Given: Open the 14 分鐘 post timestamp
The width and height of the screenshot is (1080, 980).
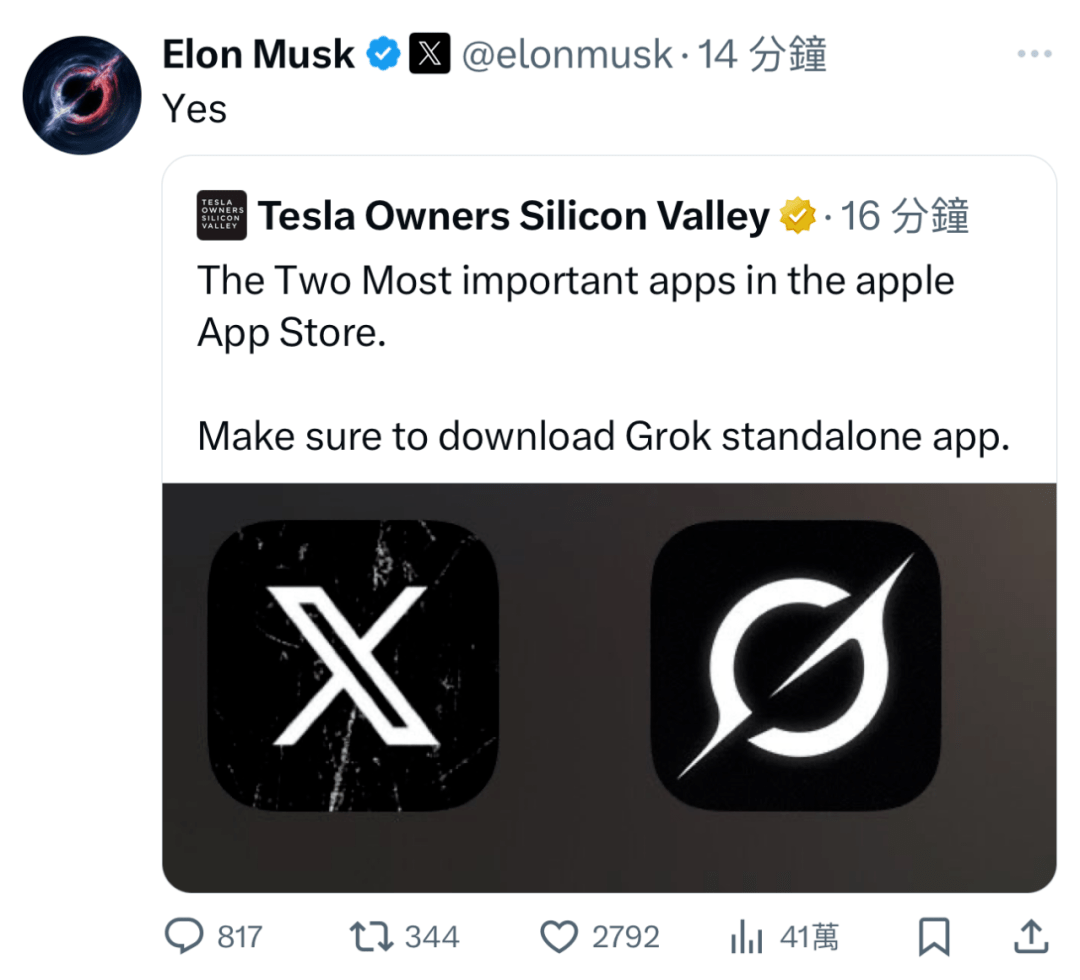Looking at the screenshot, I should [762, 54].
